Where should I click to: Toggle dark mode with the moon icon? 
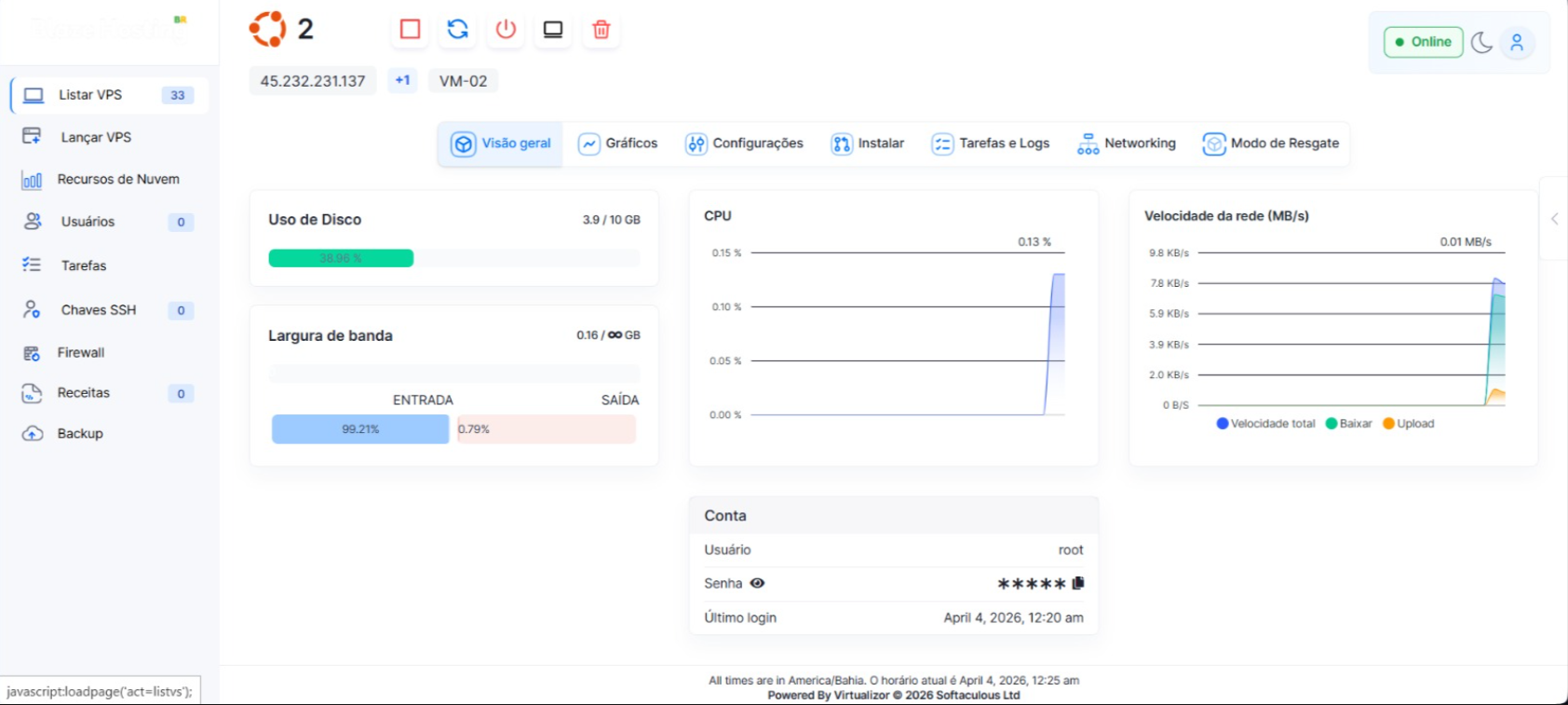point(1481,43)
